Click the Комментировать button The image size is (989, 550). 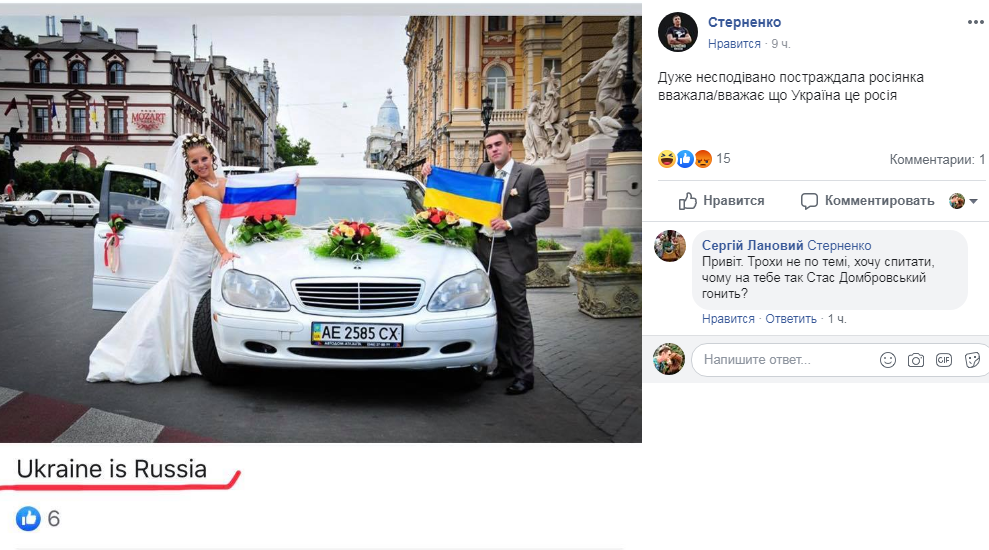(867, 201)
